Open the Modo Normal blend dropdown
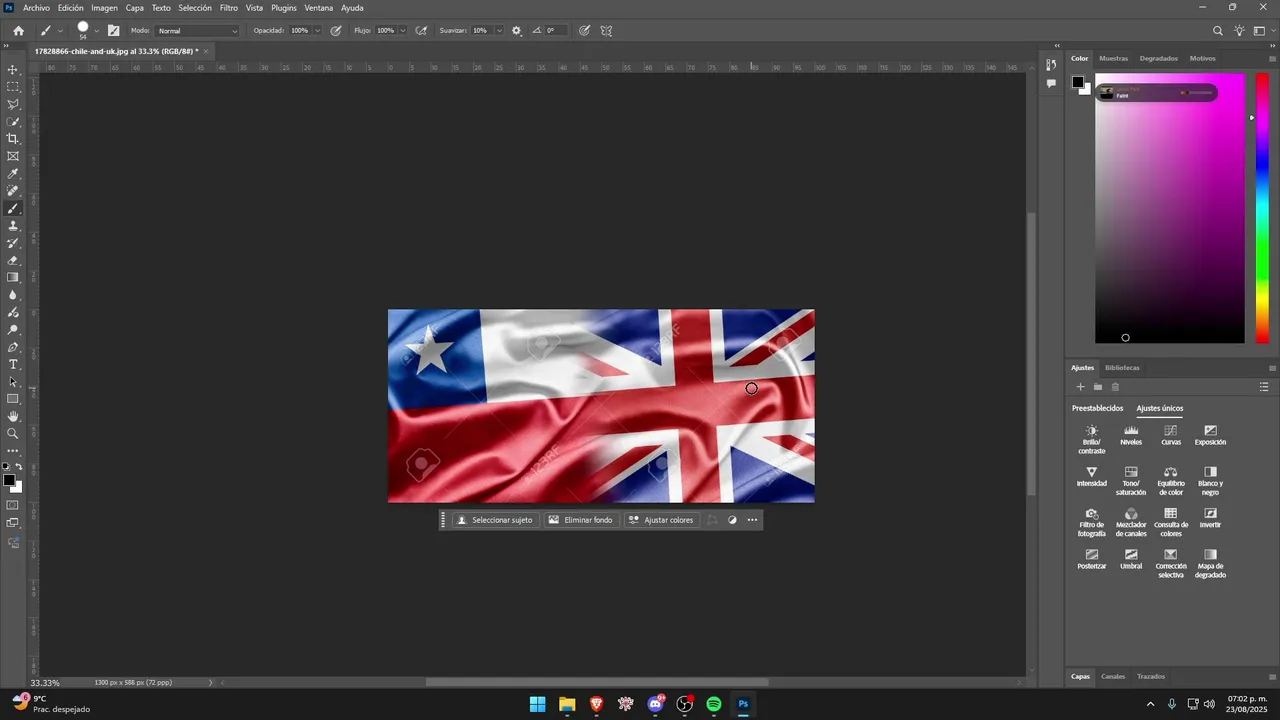The image size is (1280, 720). (x=197, y=31)
